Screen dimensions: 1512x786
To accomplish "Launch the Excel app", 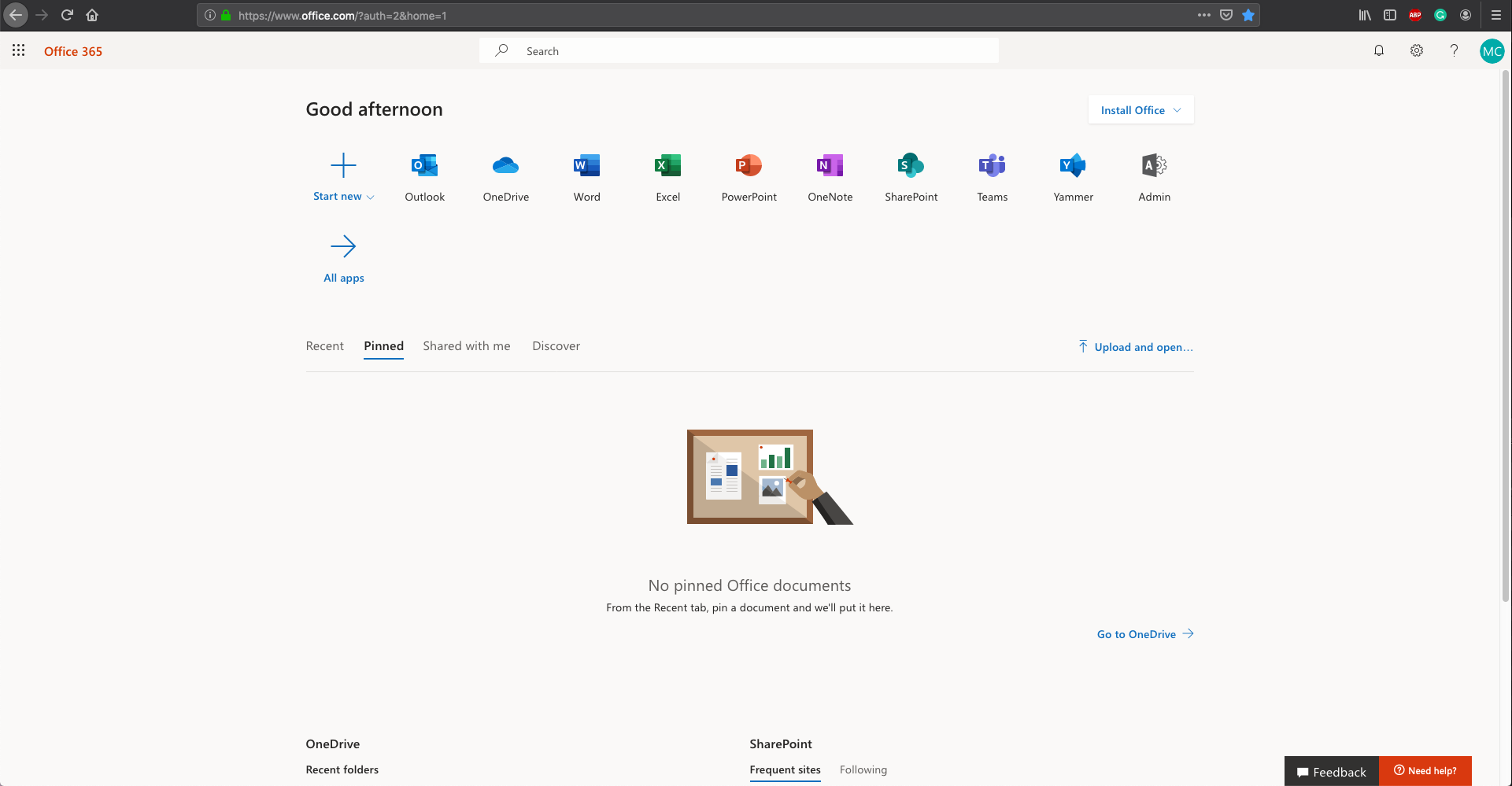I will click(667, 165).
